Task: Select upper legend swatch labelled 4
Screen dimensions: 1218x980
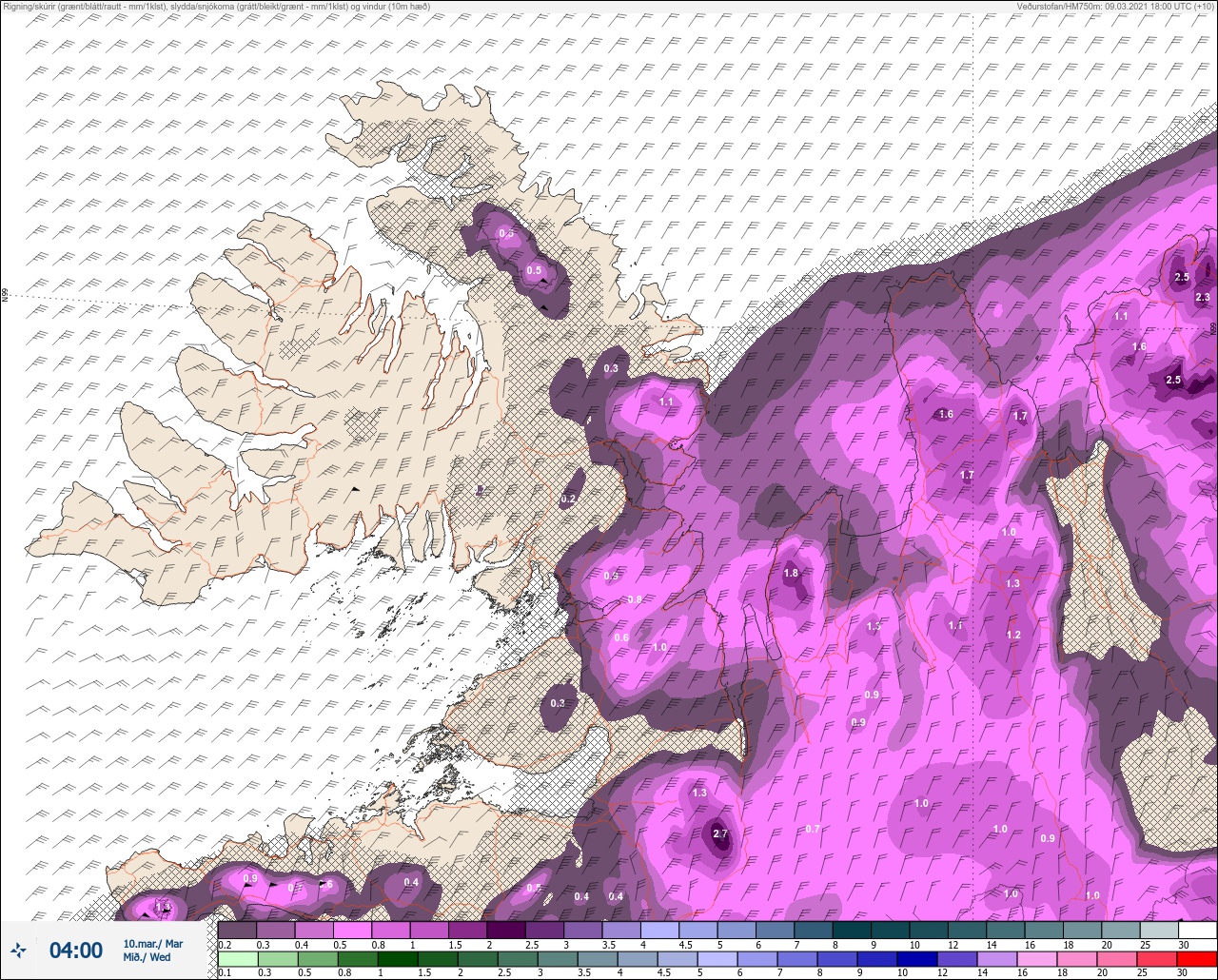Action: tap(659, 930)
